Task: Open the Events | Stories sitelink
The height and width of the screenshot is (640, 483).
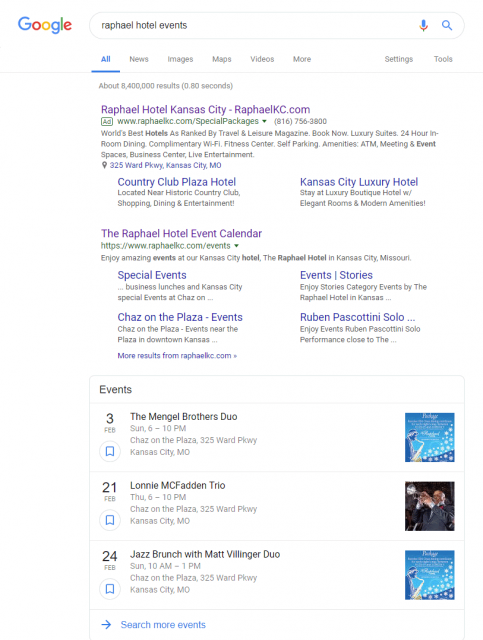Action: 336,275
